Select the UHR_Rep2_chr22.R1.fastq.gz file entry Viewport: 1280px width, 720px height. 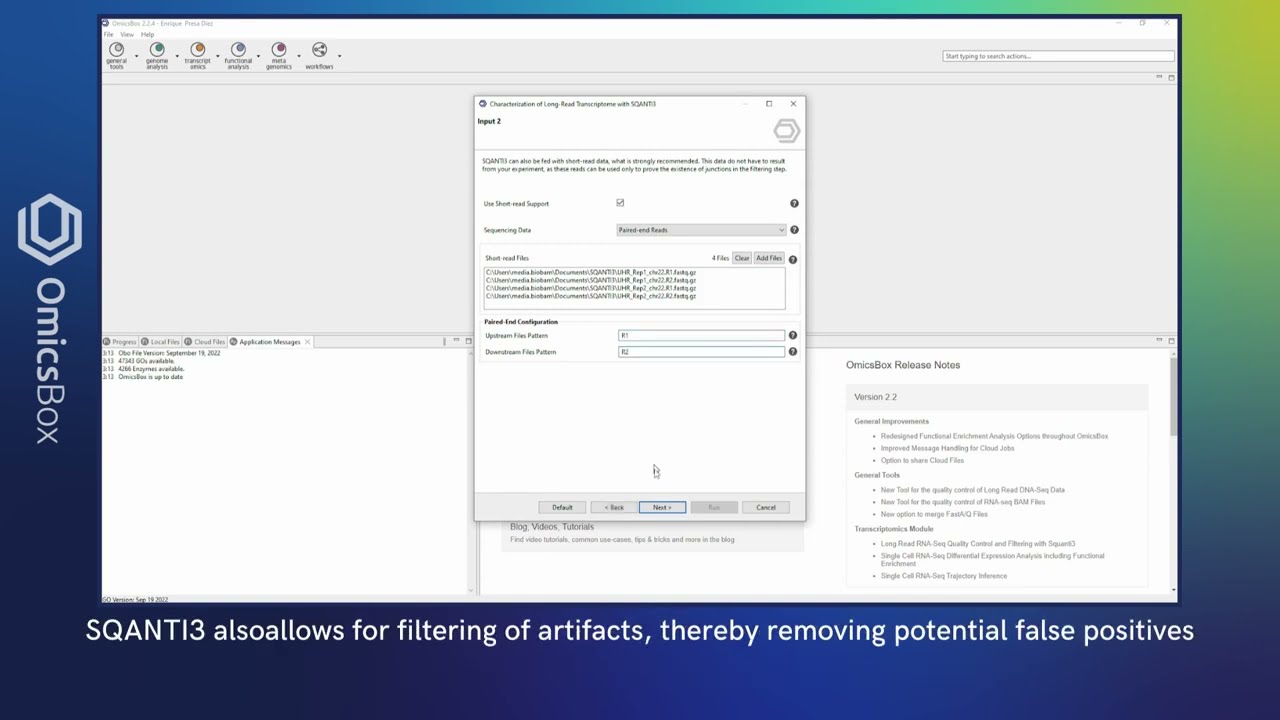pyautogui.click(x=591, y=288)
